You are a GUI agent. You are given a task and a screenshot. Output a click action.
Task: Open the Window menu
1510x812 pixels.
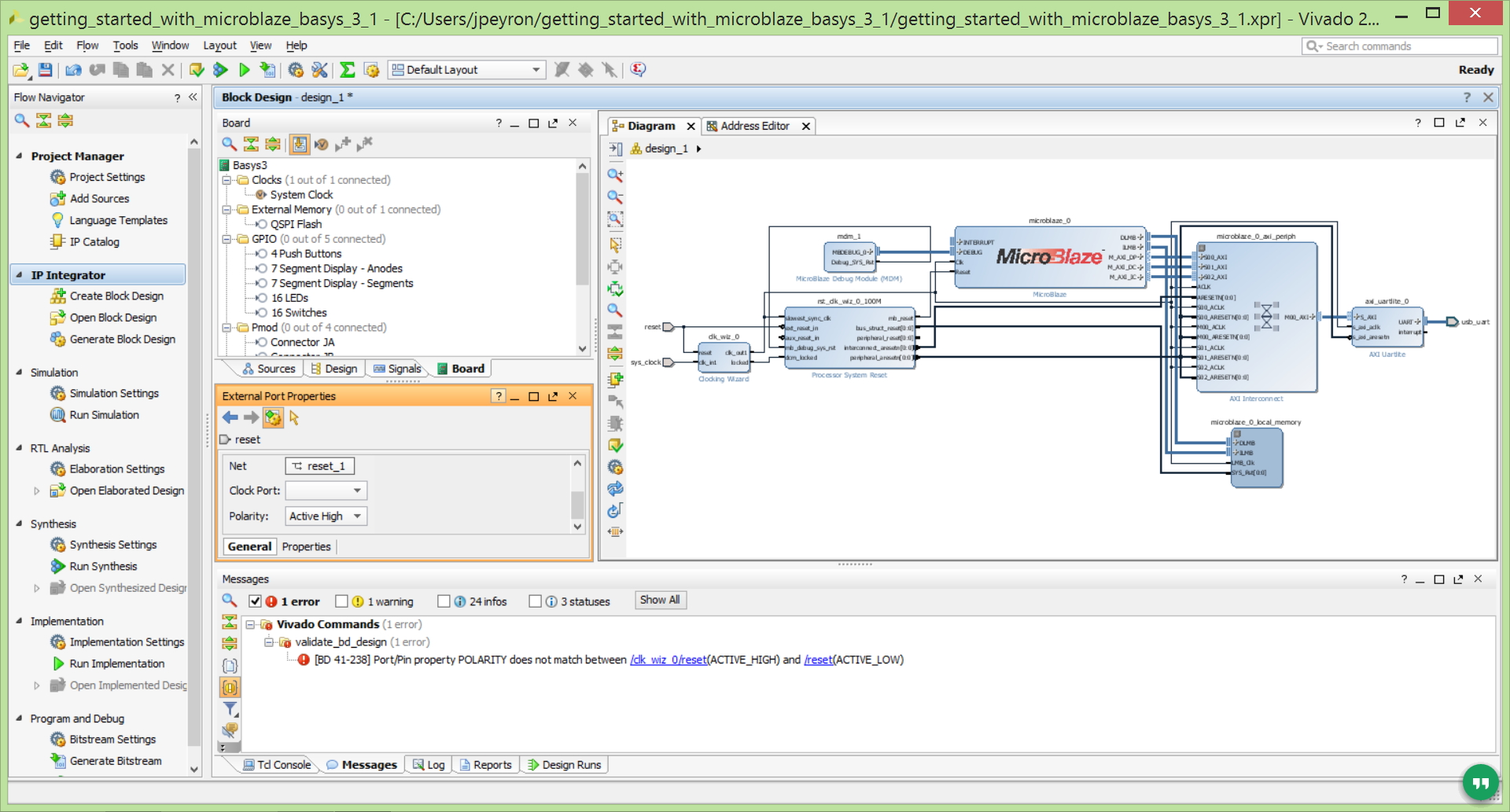[x=170, y=46]
